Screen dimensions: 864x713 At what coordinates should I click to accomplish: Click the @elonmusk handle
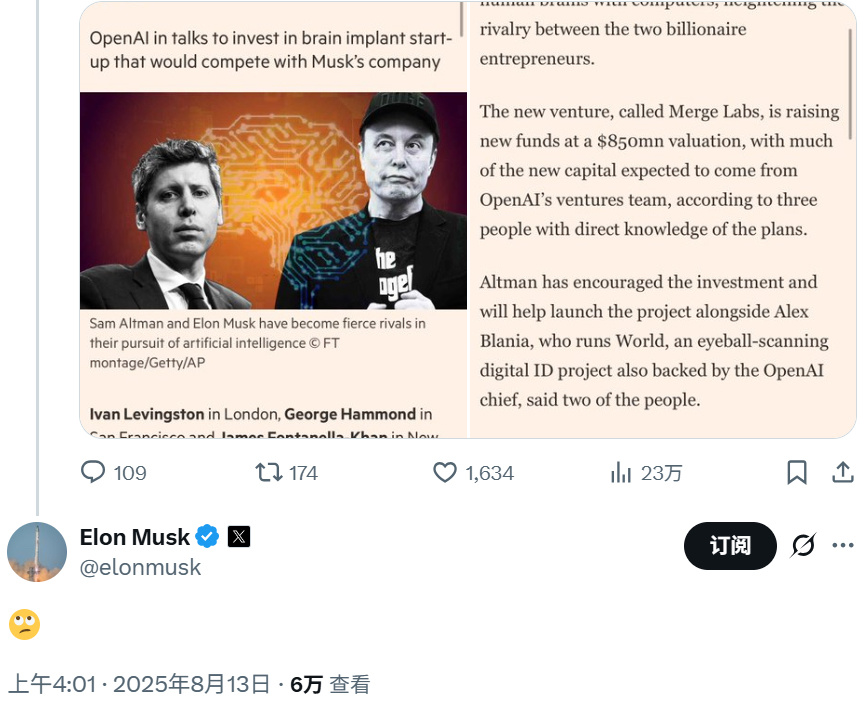point(140,567)
